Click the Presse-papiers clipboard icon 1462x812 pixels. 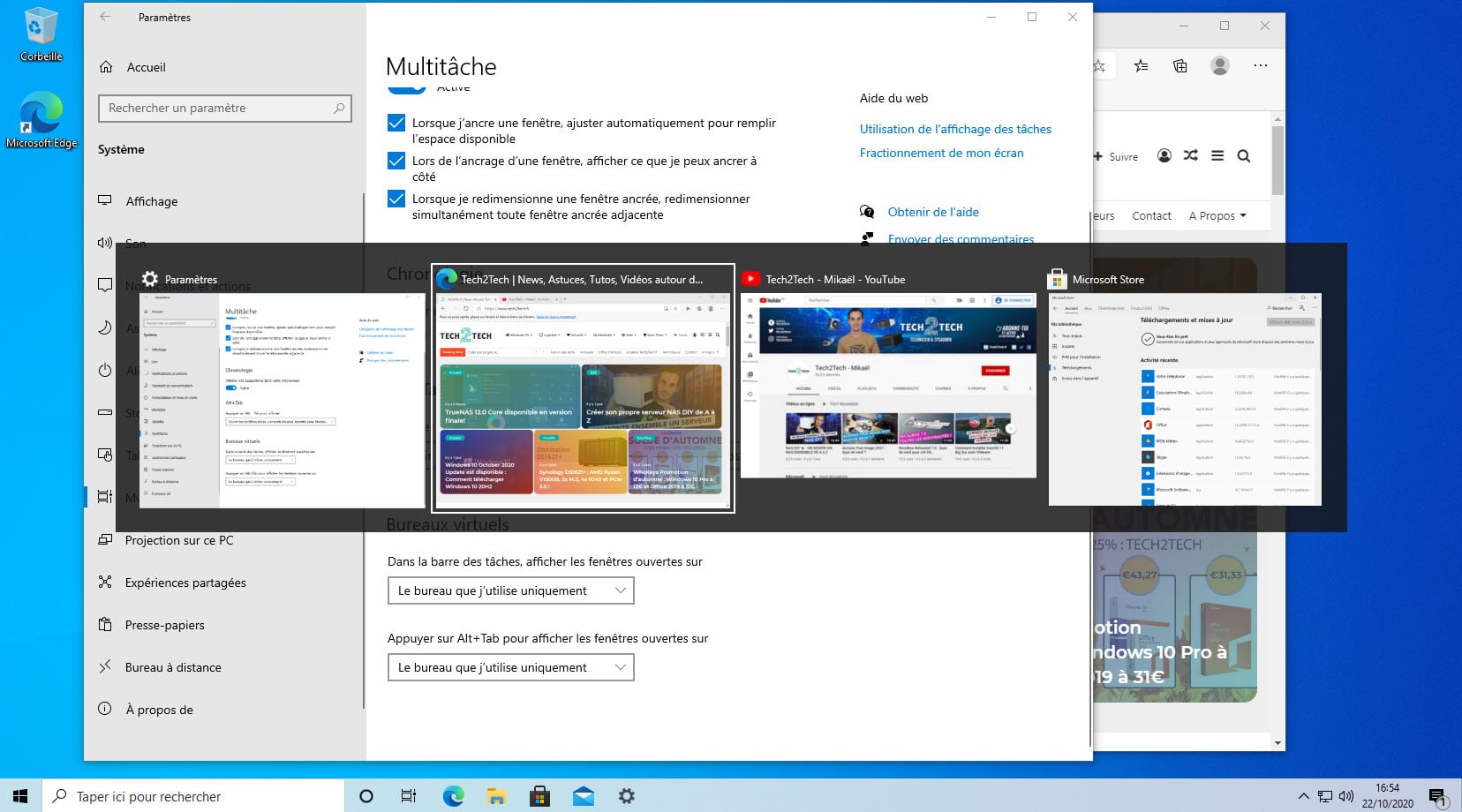coord(105,624)
